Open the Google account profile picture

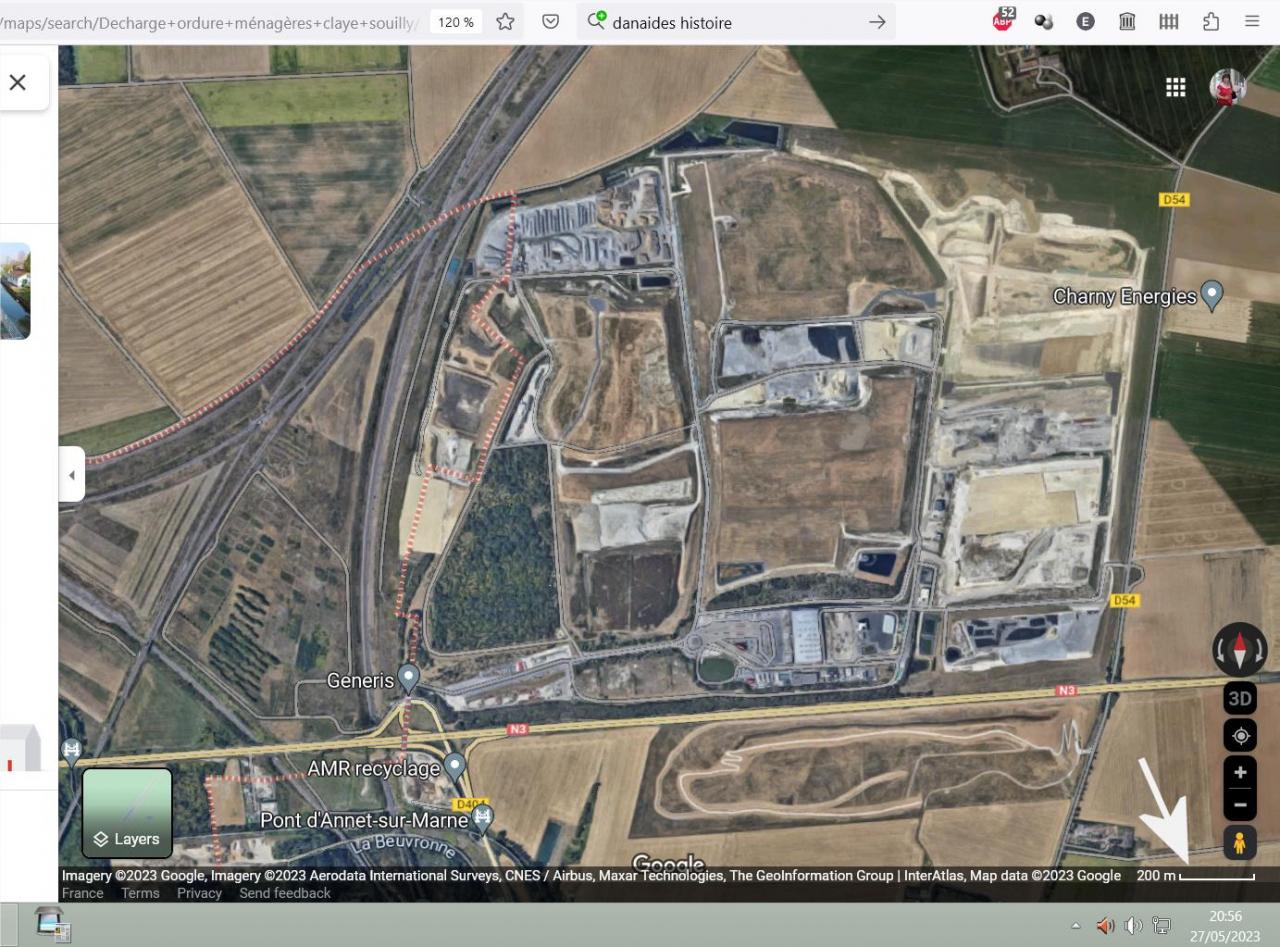point(1228,88)
